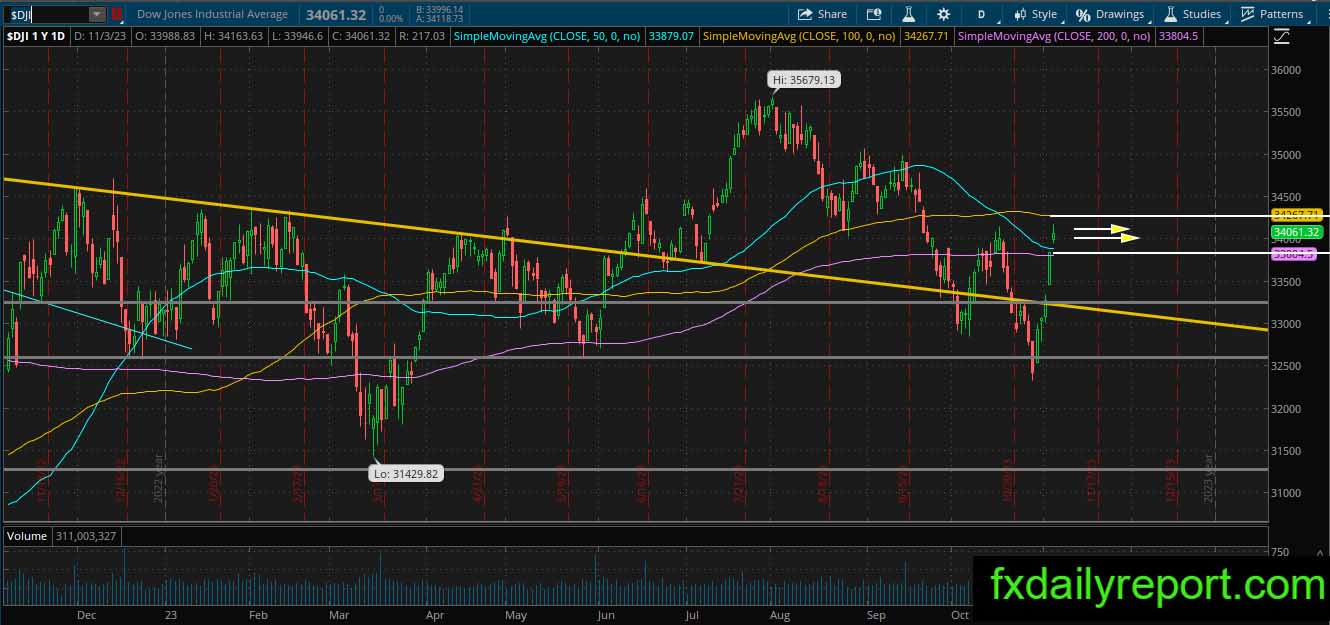This screenshot has height=625, width=1330.
Task: Click the percent icon in Drawings button
Action: click(x=1083, y=15)
